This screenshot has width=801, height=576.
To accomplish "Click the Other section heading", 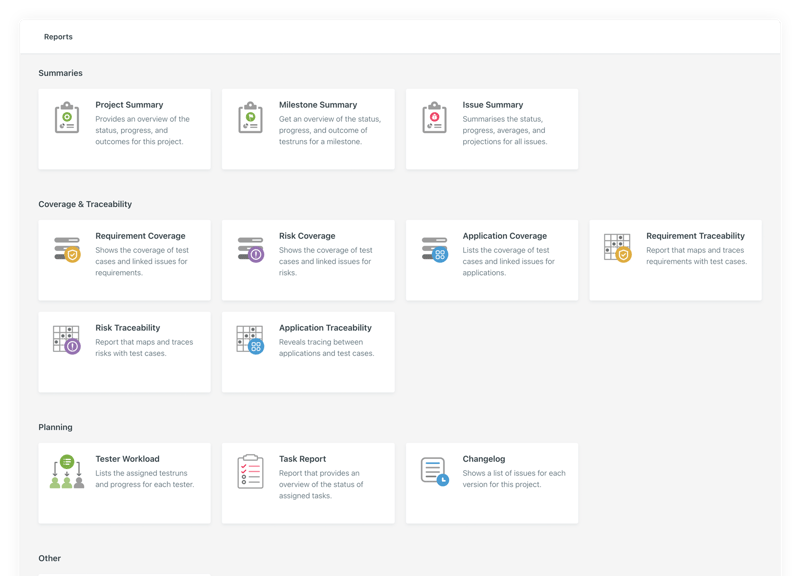I will [x=50, y=559].
